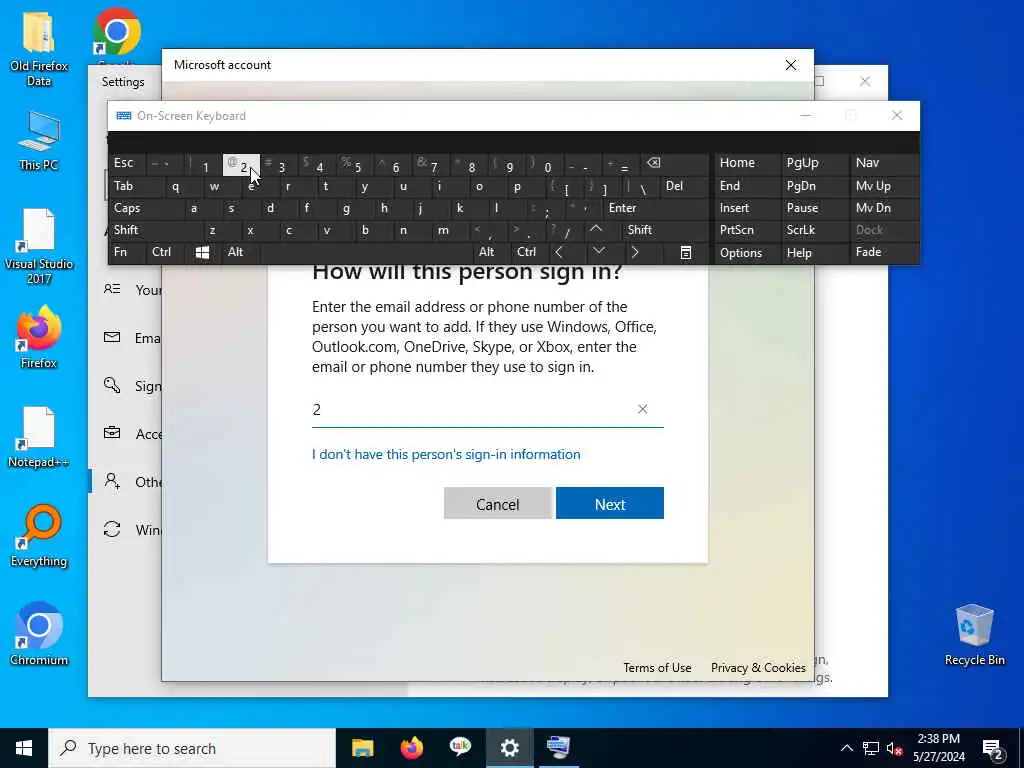Click the network tray icon
Screen dimensions: 1024x768
pos(871,748)
